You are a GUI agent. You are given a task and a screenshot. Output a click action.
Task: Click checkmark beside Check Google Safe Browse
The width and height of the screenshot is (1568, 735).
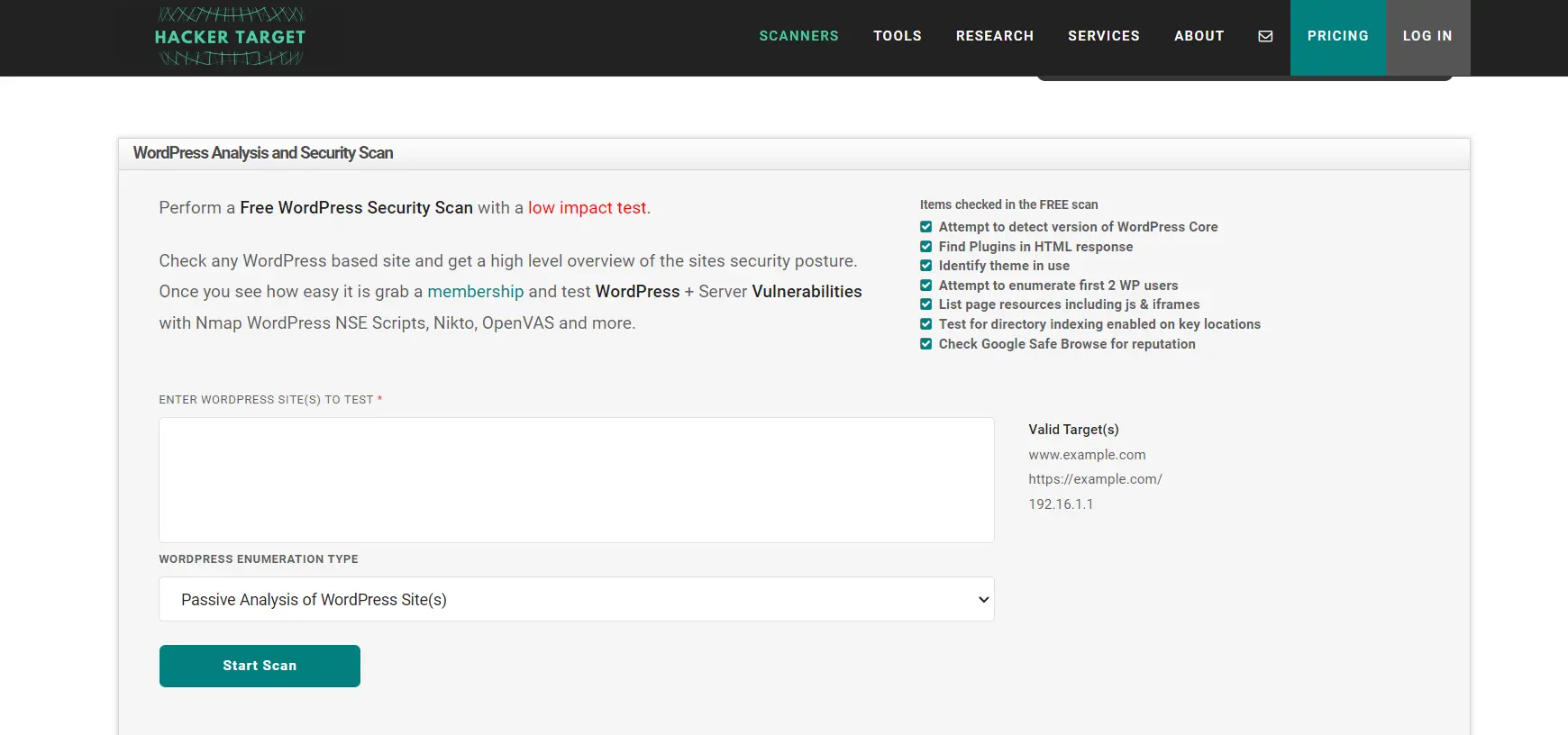click(925, 344)
